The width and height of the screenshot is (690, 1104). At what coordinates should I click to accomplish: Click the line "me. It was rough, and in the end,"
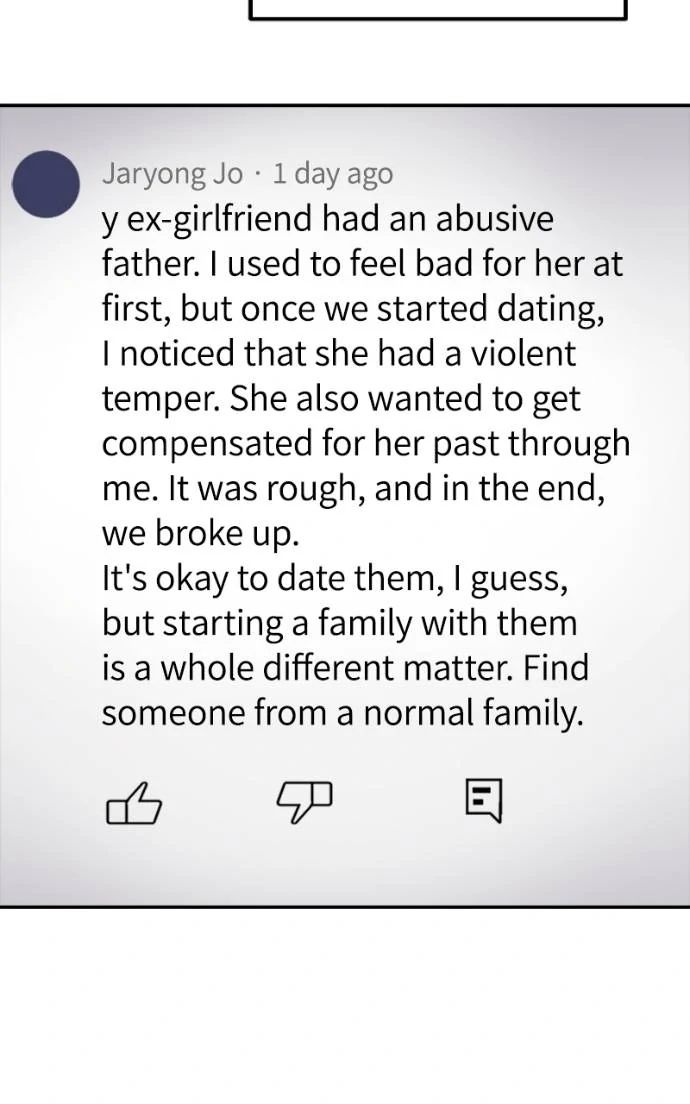[355, 488]
